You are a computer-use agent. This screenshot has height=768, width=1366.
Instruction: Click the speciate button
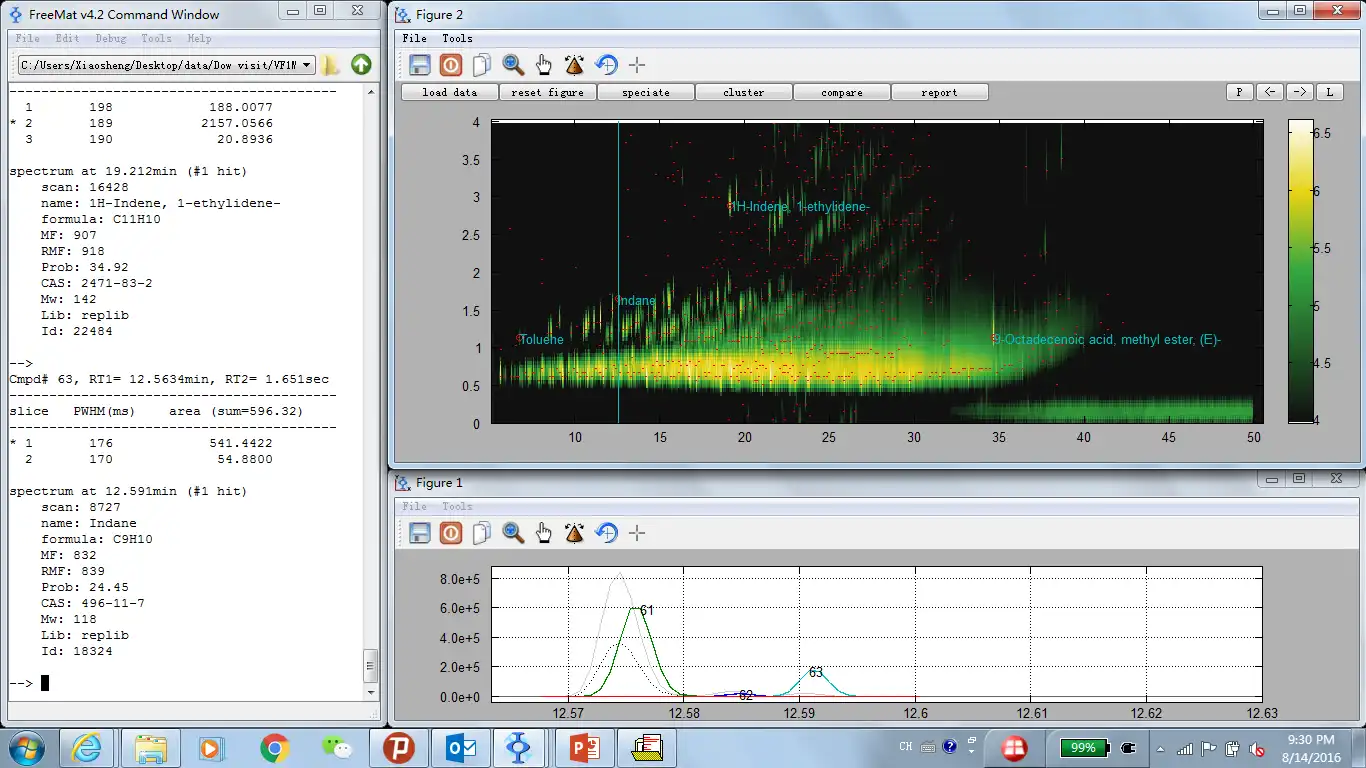click(x=646, y=92)
